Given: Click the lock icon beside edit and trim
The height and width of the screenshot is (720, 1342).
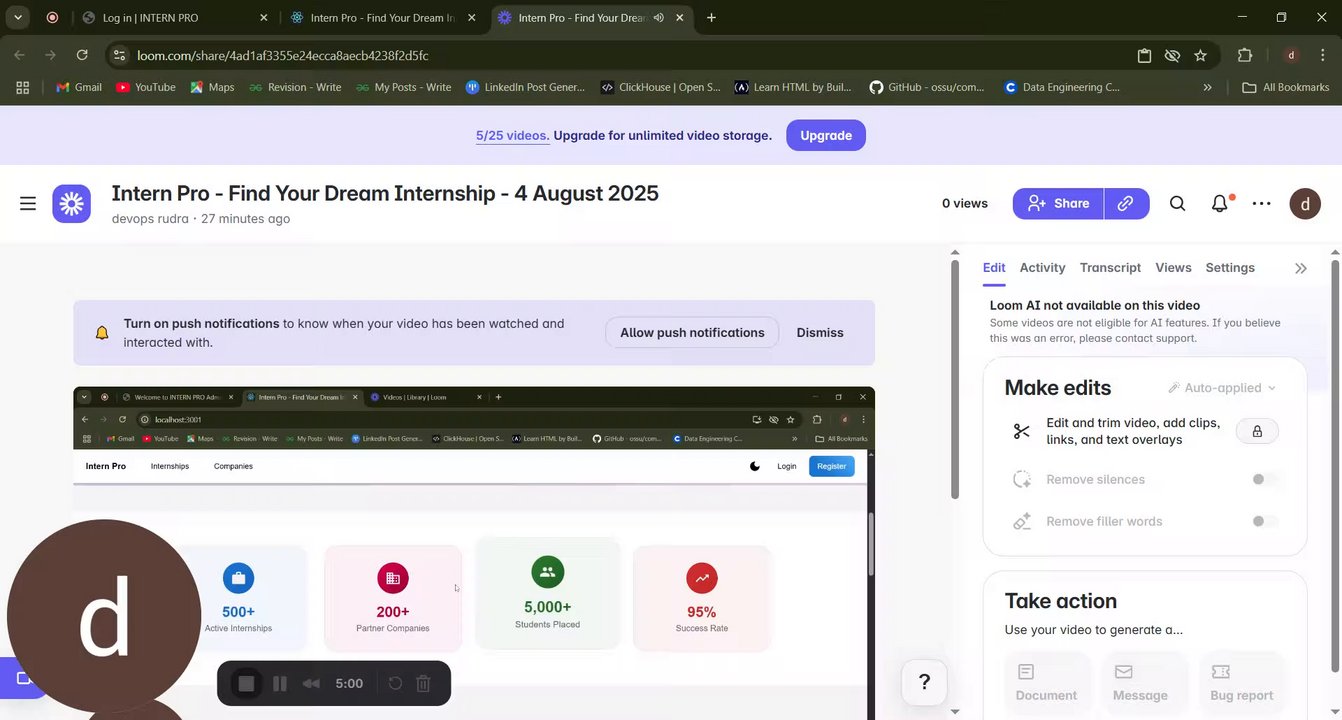Looking at the screenshot, I should click(x=1257, y=431).
